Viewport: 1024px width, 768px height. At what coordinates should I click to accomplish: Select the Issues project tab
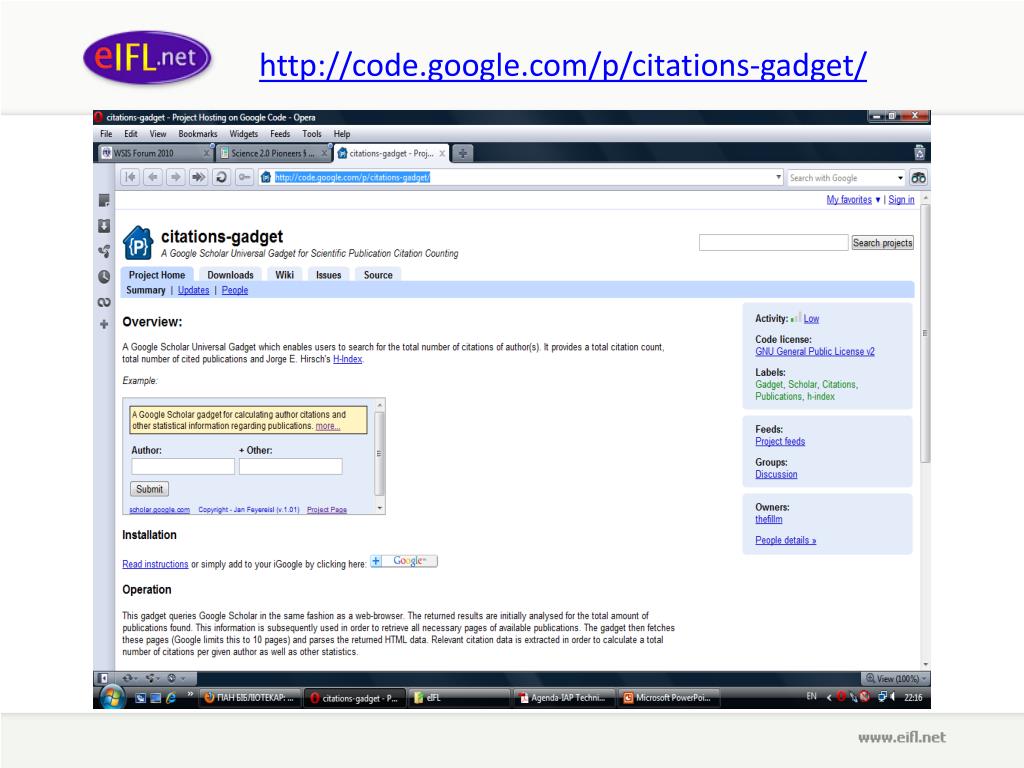click(x=328, y=275)
